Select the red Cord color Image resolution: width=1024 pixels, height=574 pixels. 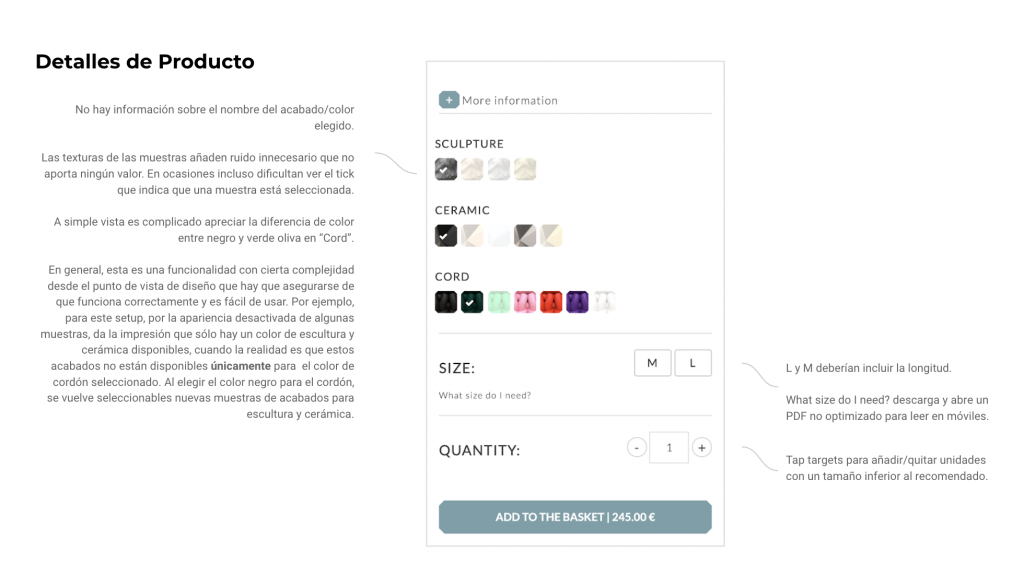coord(551,301)
